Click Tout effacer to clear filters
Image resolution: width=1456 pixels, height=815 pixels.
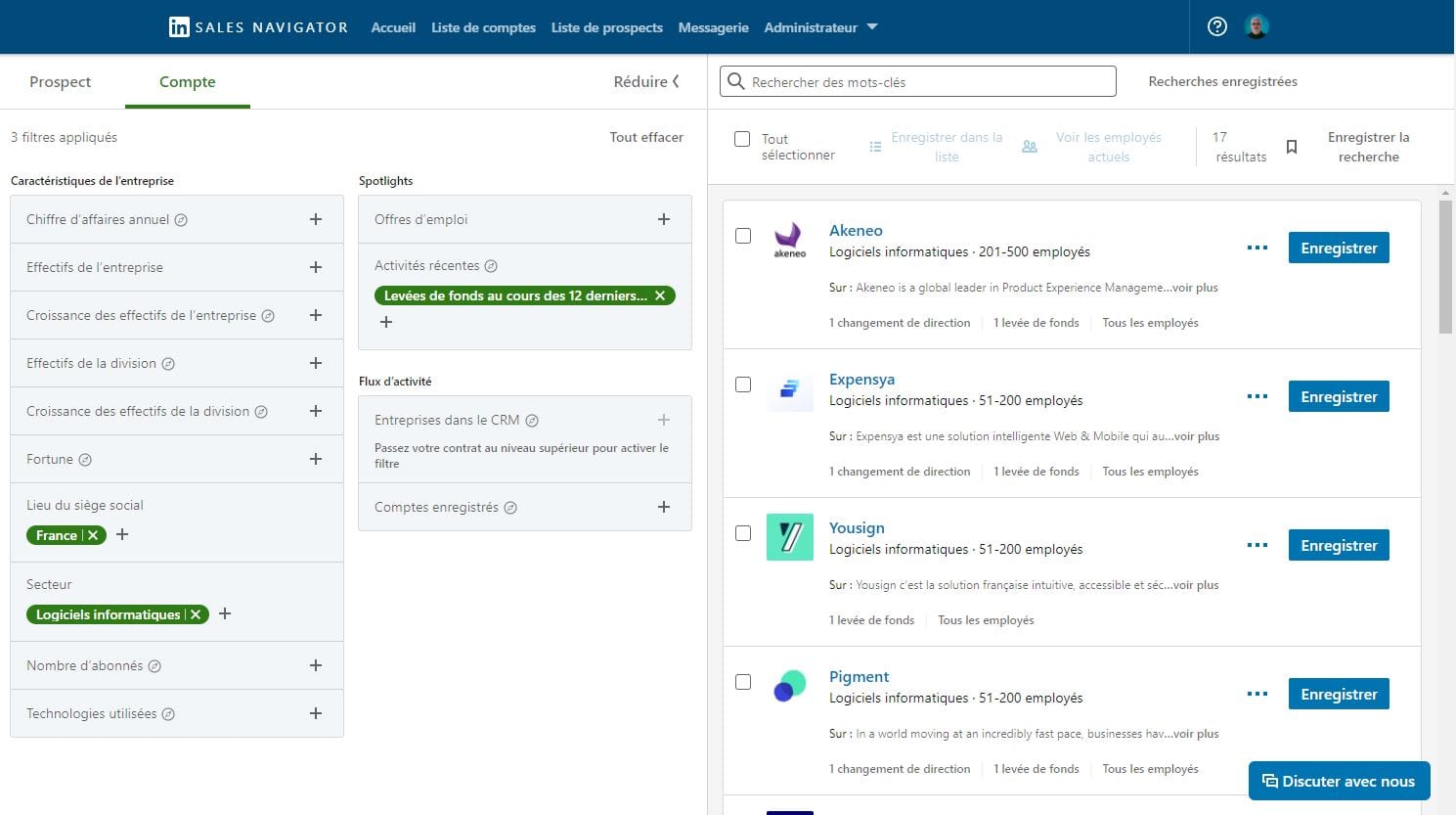point(646,137)
